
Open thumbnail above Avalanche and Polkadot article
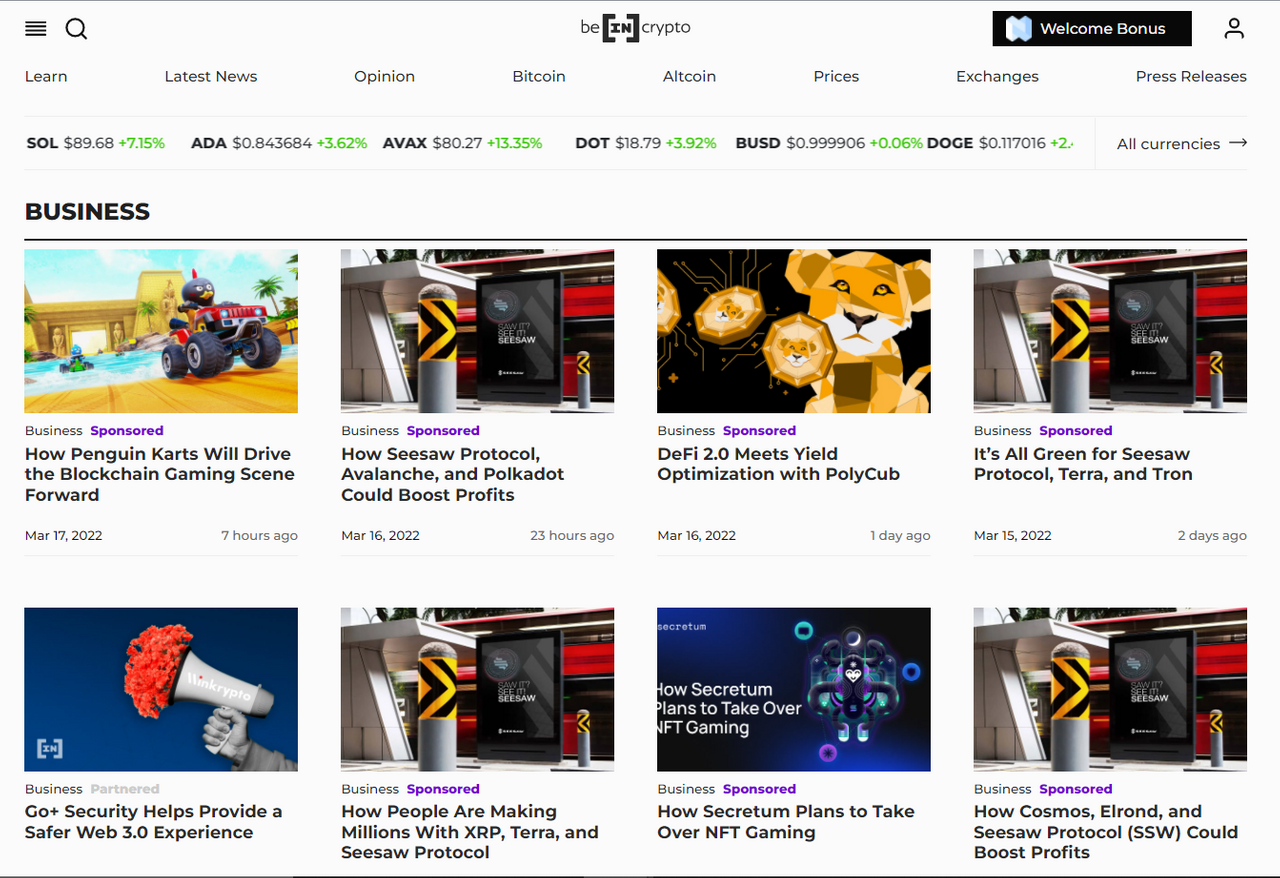478,331
